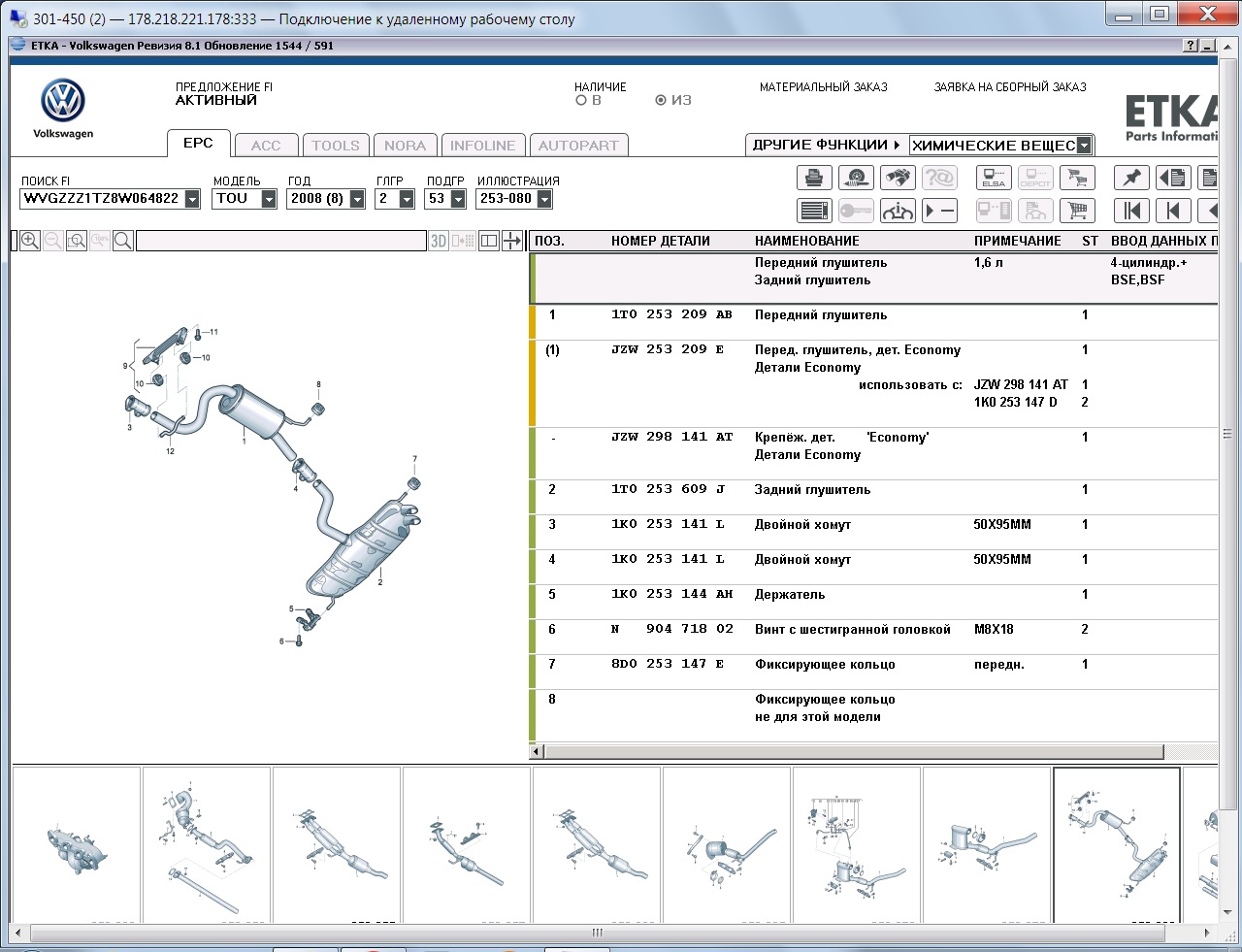The height and width of the screenshot is (952, 1242).
Task: Click ЗАЯВКА НА СБОРНЫЙ ЗАКАЗ link
Action: [x=1010, y=87]
